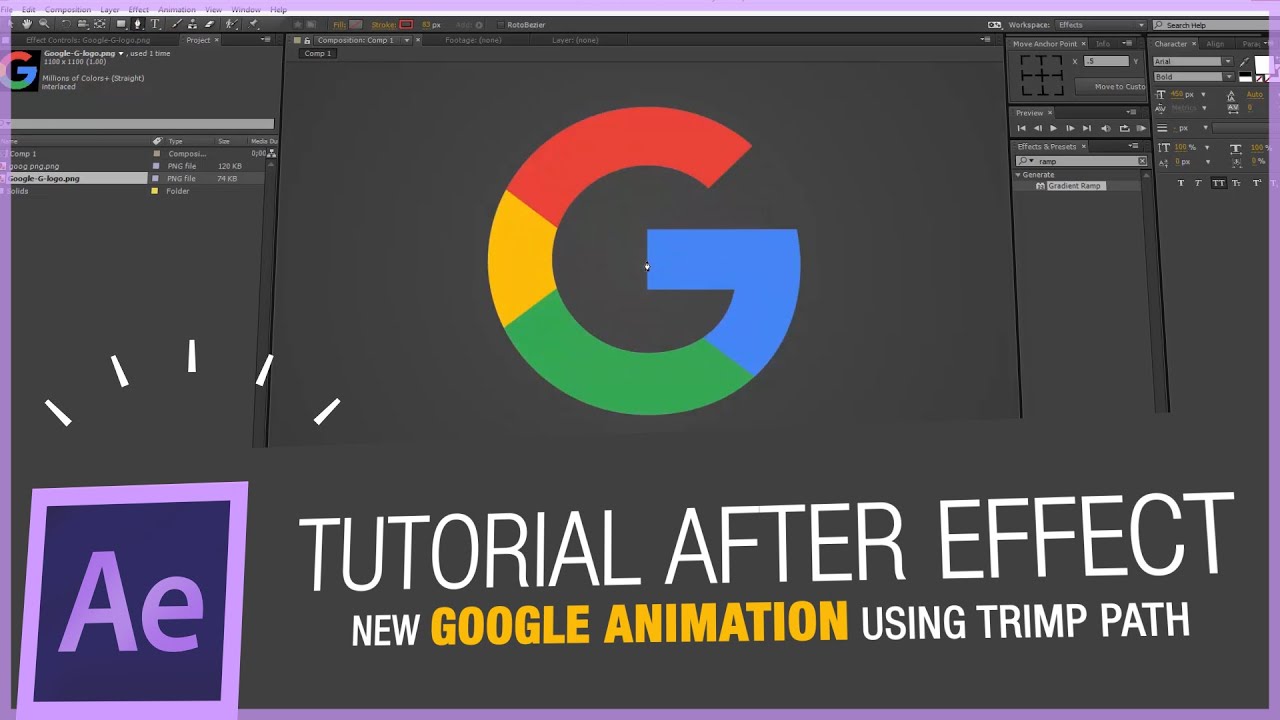Select the Rectangle shape tool
Image resolution: width=1280 pixels, height=720 pixels.
pyautogui.click(x=121, y=24)
